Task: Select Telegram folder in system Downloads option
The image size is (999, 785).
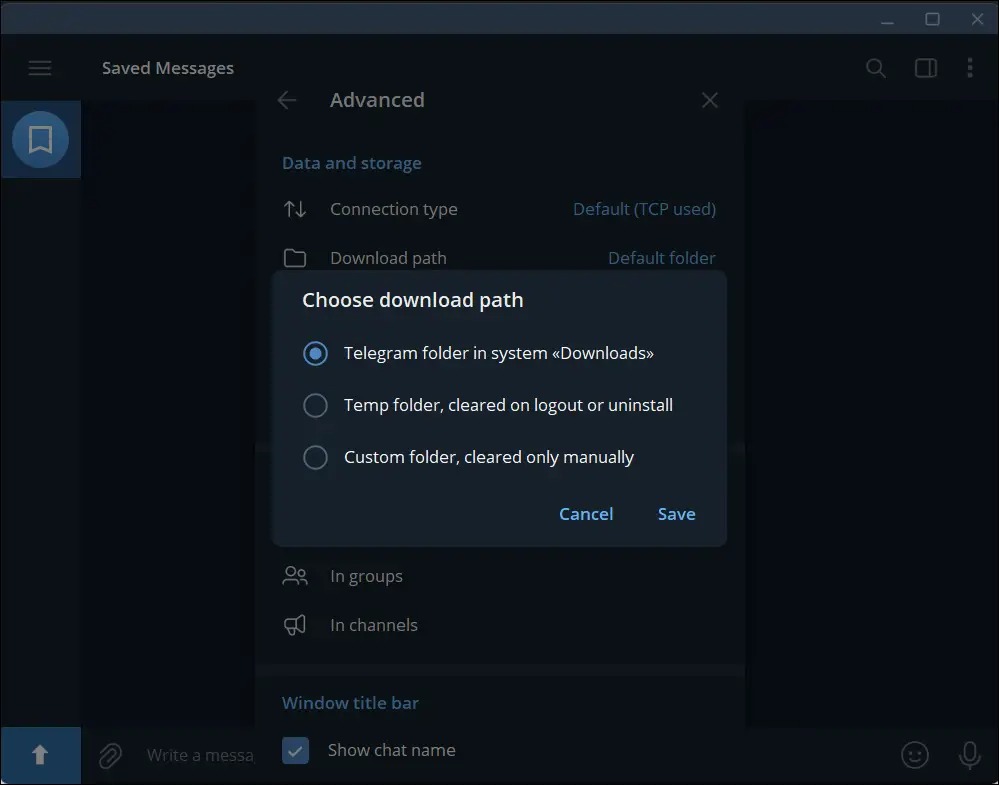Action: click(x=315, y=353)
